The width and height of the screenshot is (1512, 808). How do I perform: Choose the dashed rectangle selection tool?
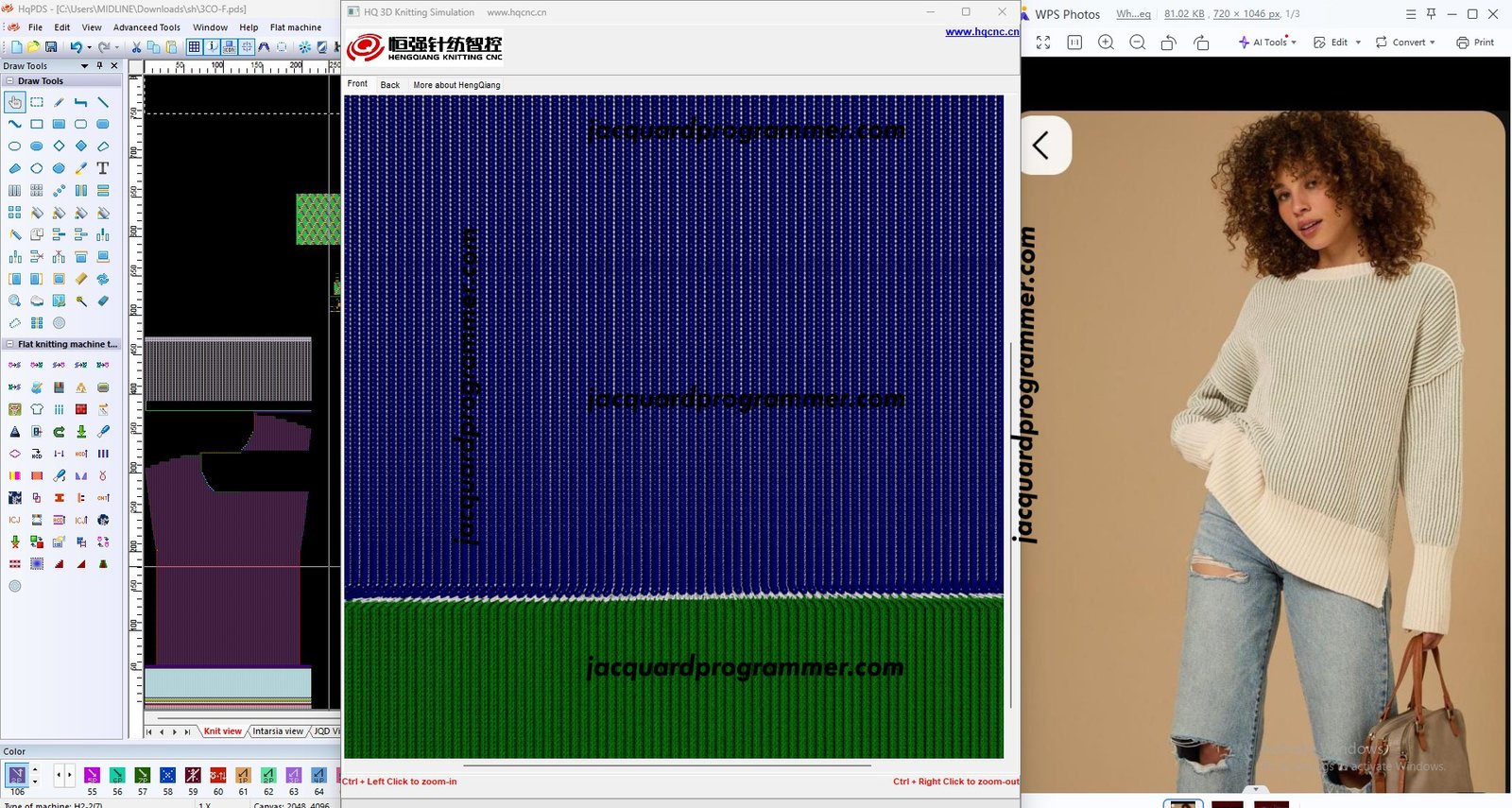pos(37,102)
